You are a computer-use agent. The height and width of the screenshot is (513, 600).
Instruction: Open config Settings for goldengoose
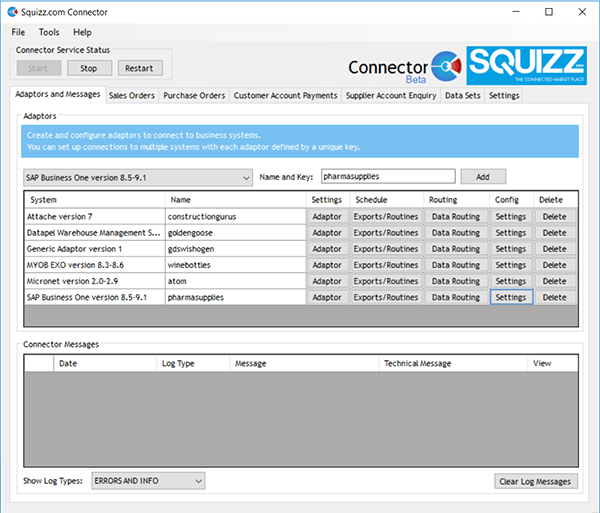(511, 233)
